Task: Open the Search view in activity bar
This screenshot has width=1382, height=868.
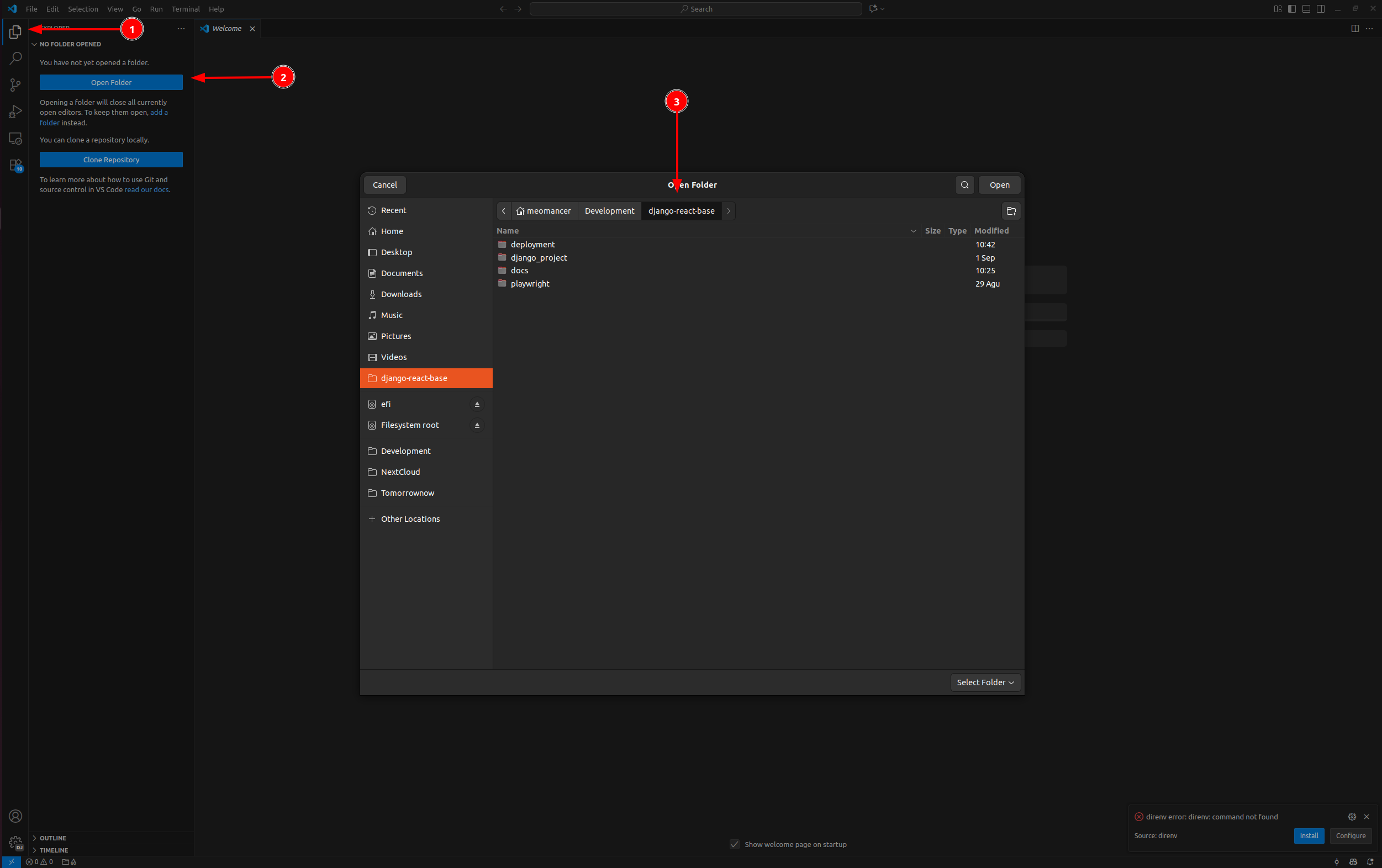Action: pyautogui.click(x=15, y=58)
